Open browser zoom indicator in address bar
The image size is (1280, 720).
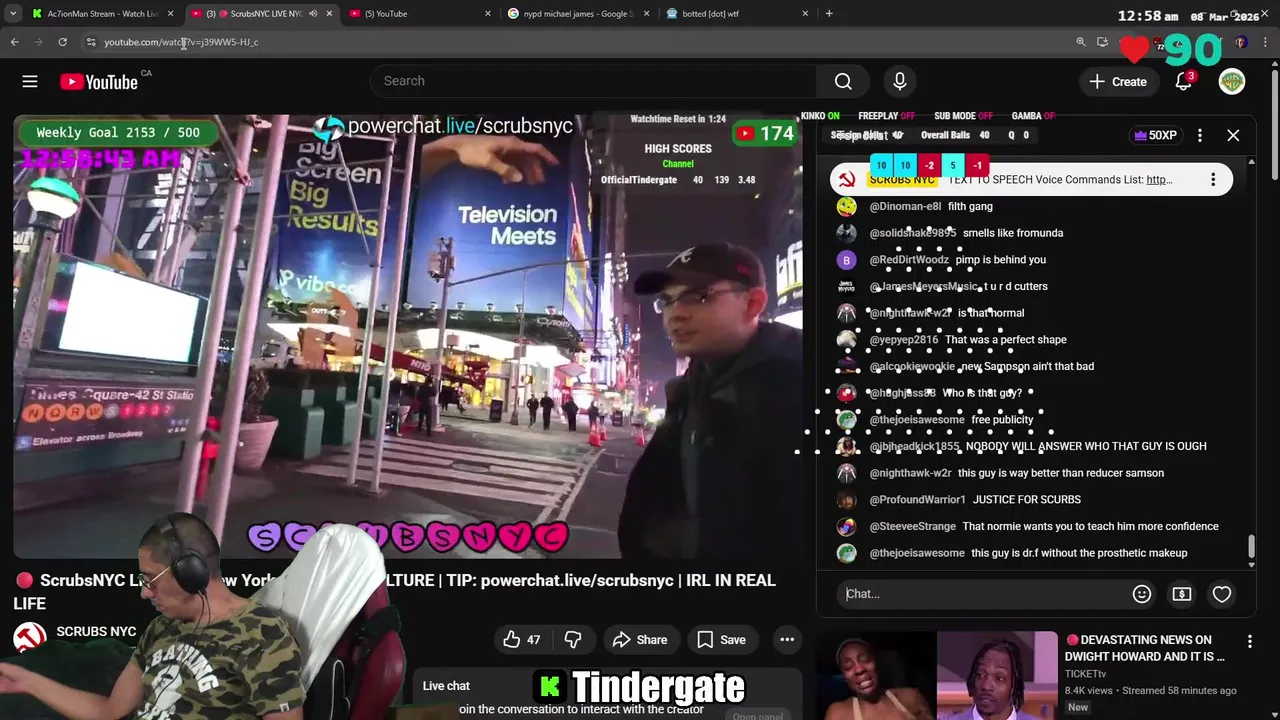click(x=1081, y=42)
